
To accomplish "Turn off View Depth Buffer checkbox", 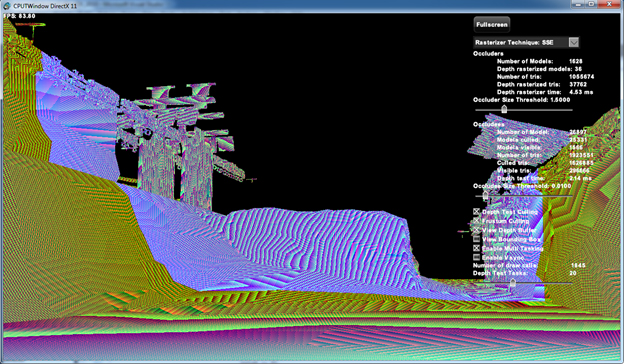I will (476, 230).
